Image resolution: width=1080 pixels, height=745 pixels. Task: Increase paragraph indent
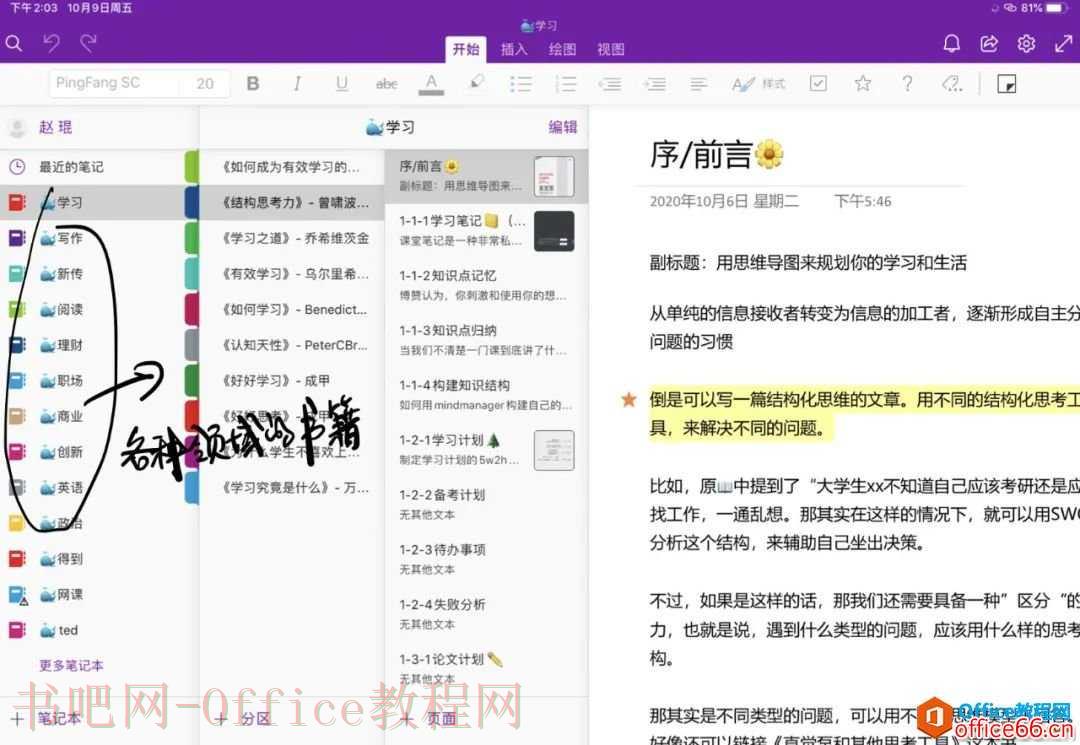654,84
